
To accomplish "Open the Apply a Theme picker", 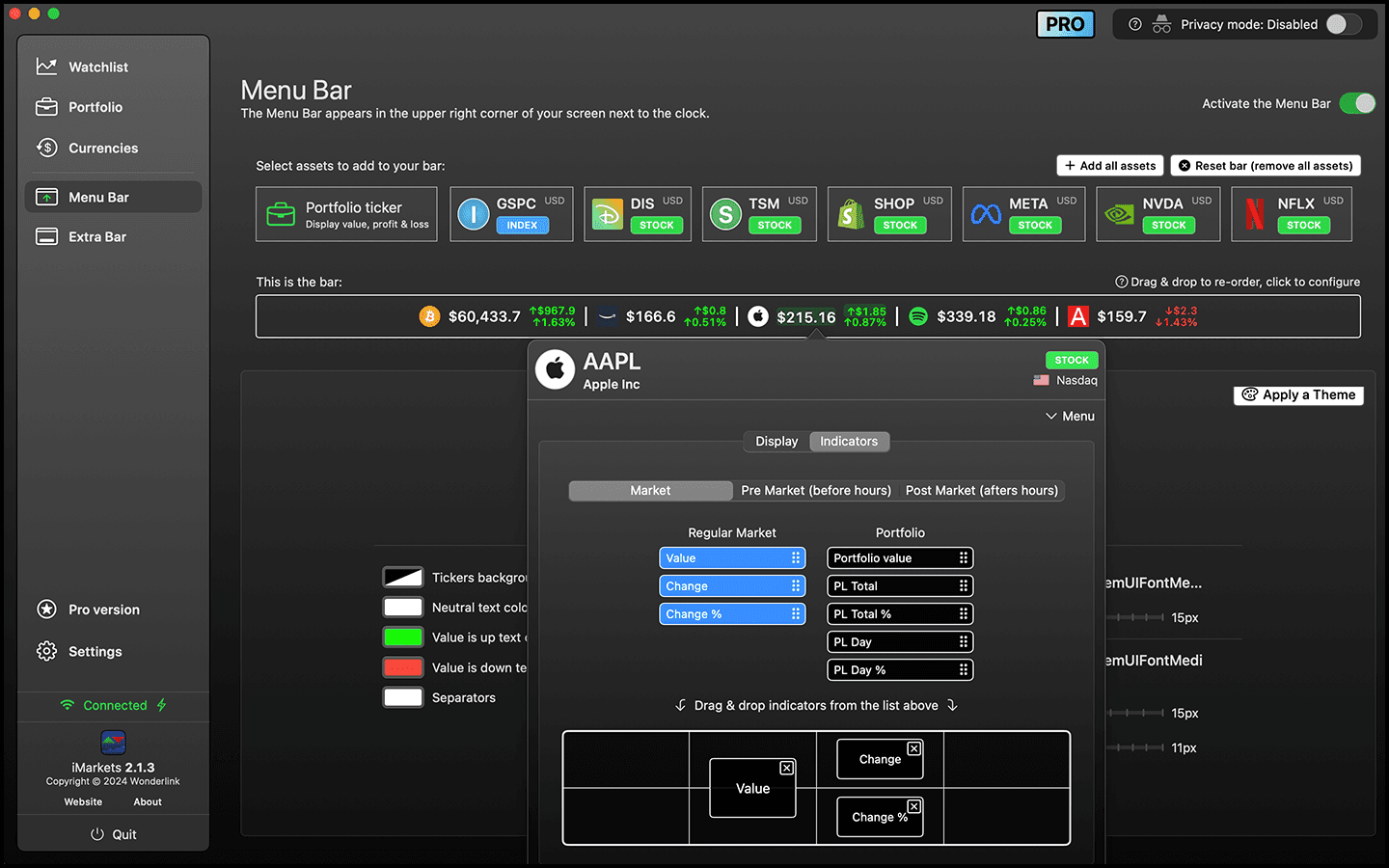I will click(x=1298, y=395).
